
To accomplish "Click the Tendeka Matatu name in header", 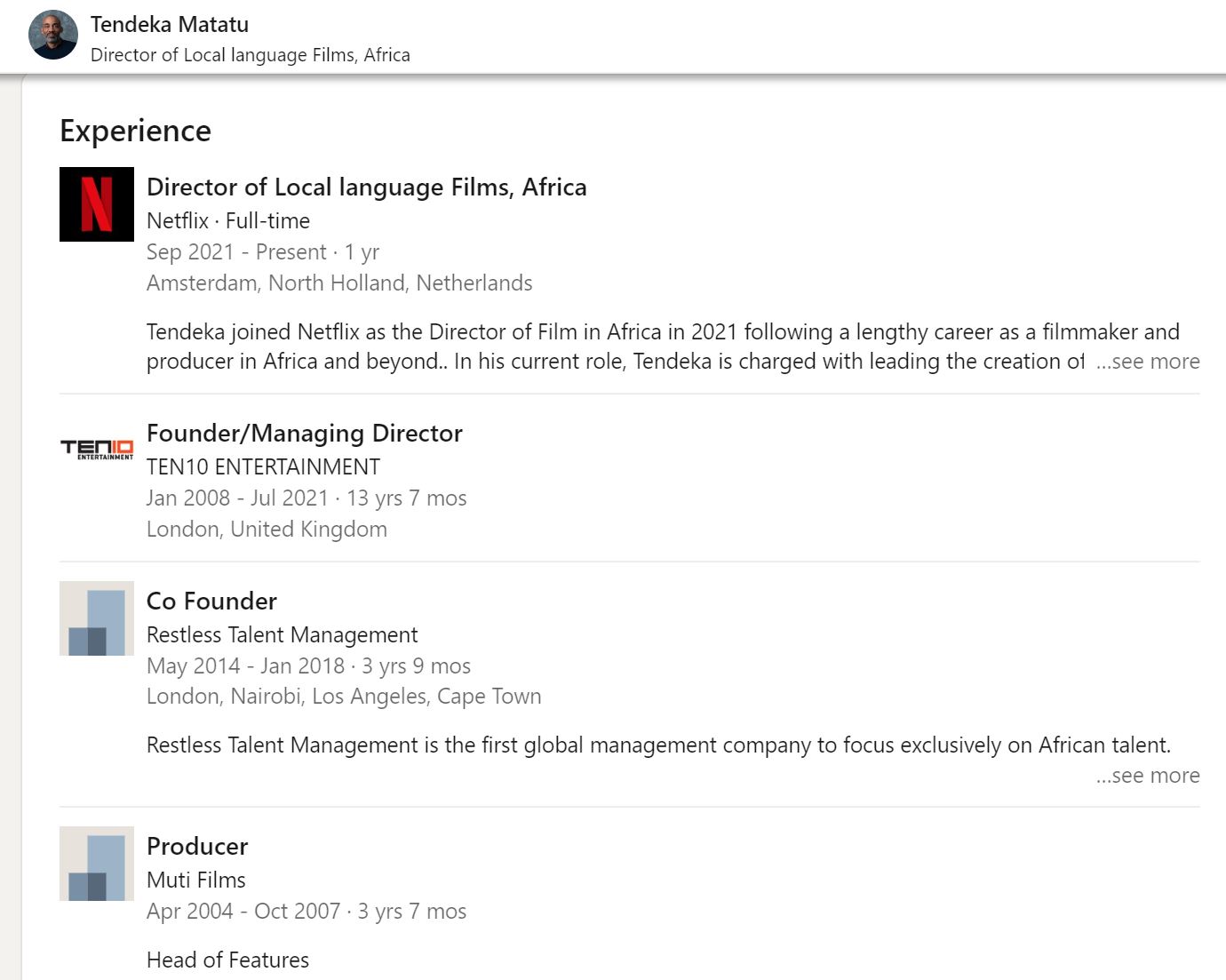I will [x=170, y=25].
